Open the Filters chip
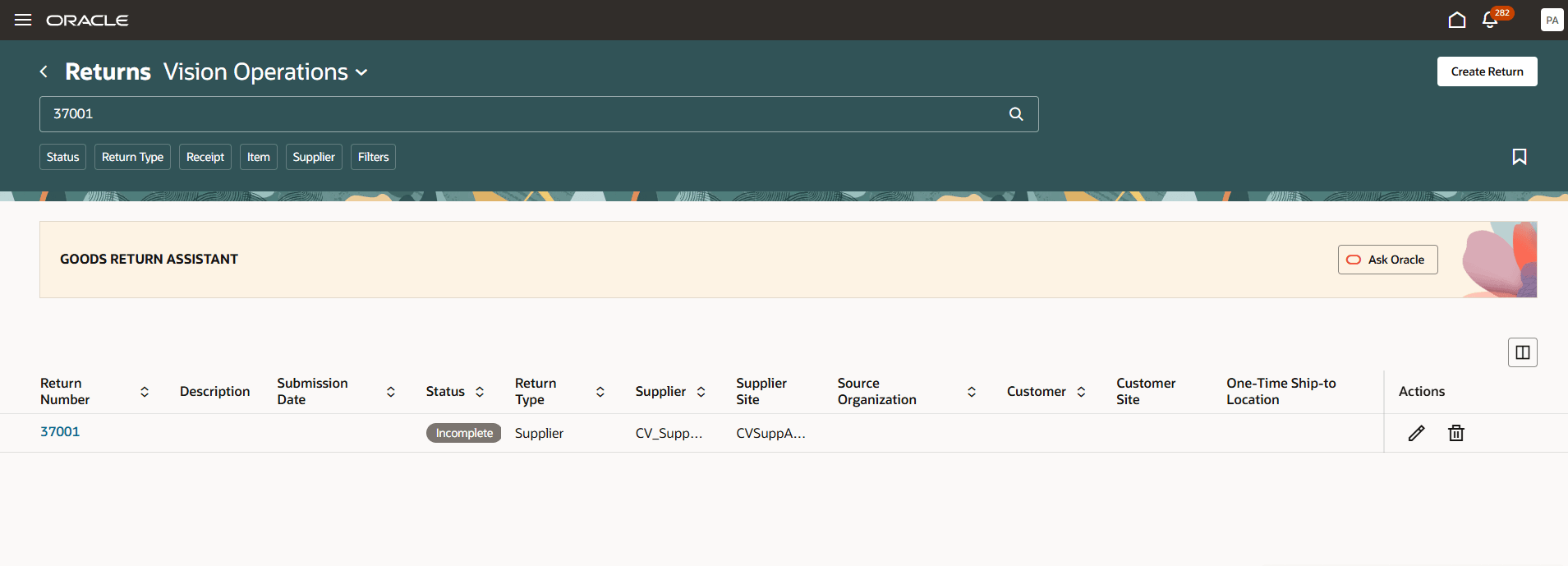Viewport: 1568px width, 566px height. point(373,157)
